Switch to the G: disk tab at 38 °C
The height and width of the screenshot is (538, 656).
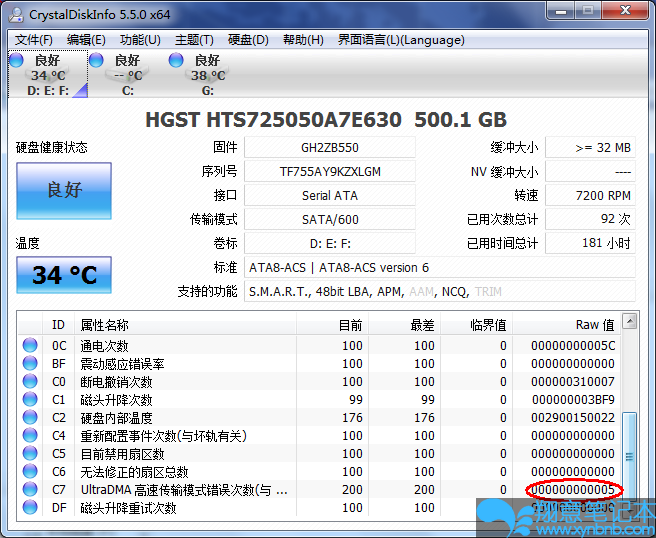coord(208,74)
